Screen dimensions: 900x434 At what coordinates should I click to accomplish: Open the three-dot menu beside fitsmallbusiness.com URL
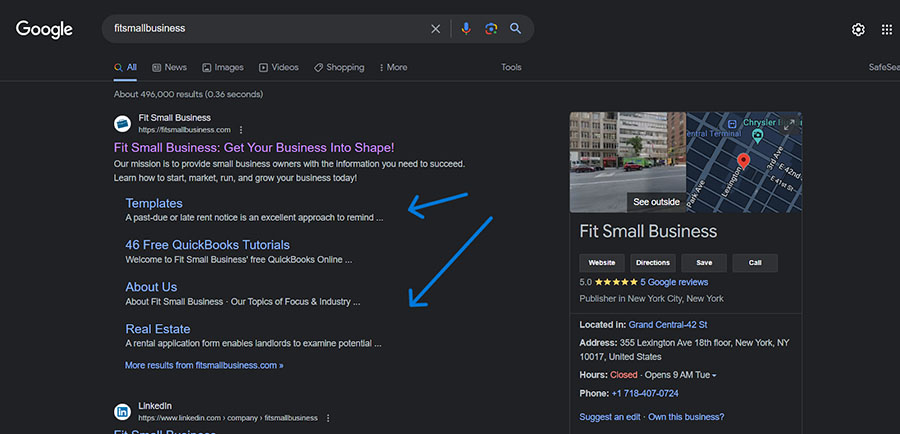[x=241, y=130]
